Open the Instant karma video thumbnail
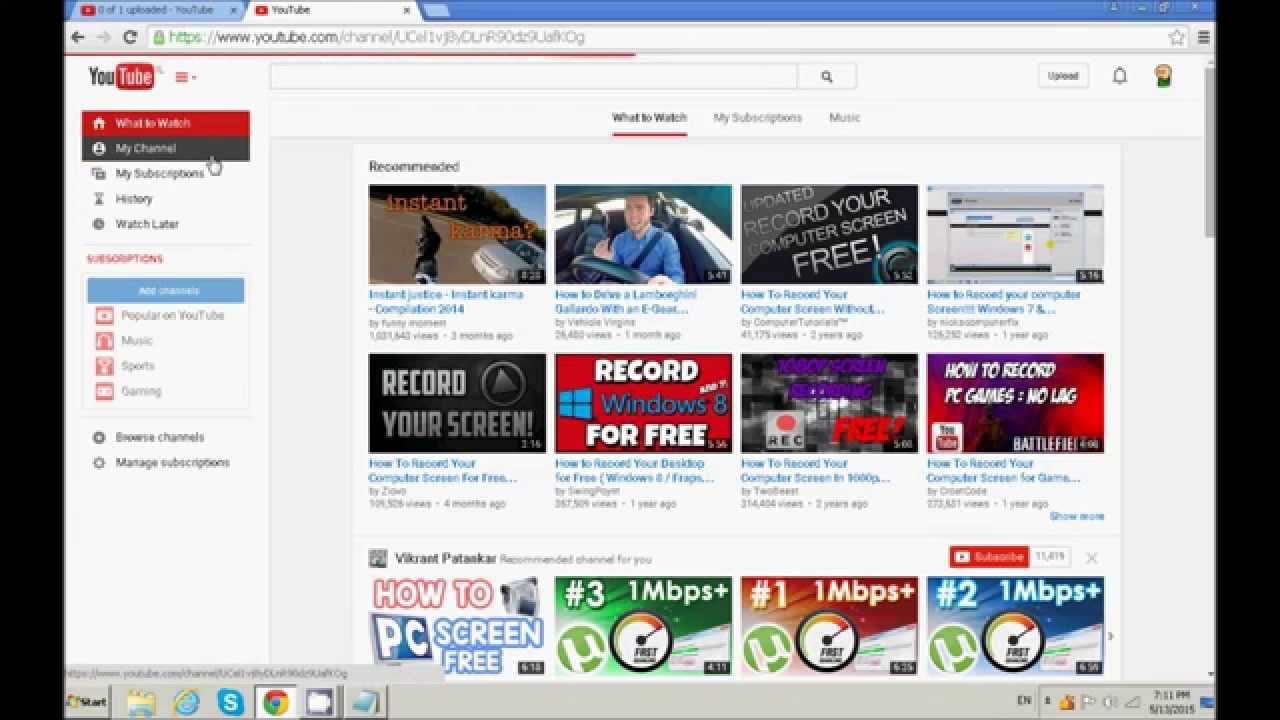This screenshot has height=720, width=1280. (457, 234)
